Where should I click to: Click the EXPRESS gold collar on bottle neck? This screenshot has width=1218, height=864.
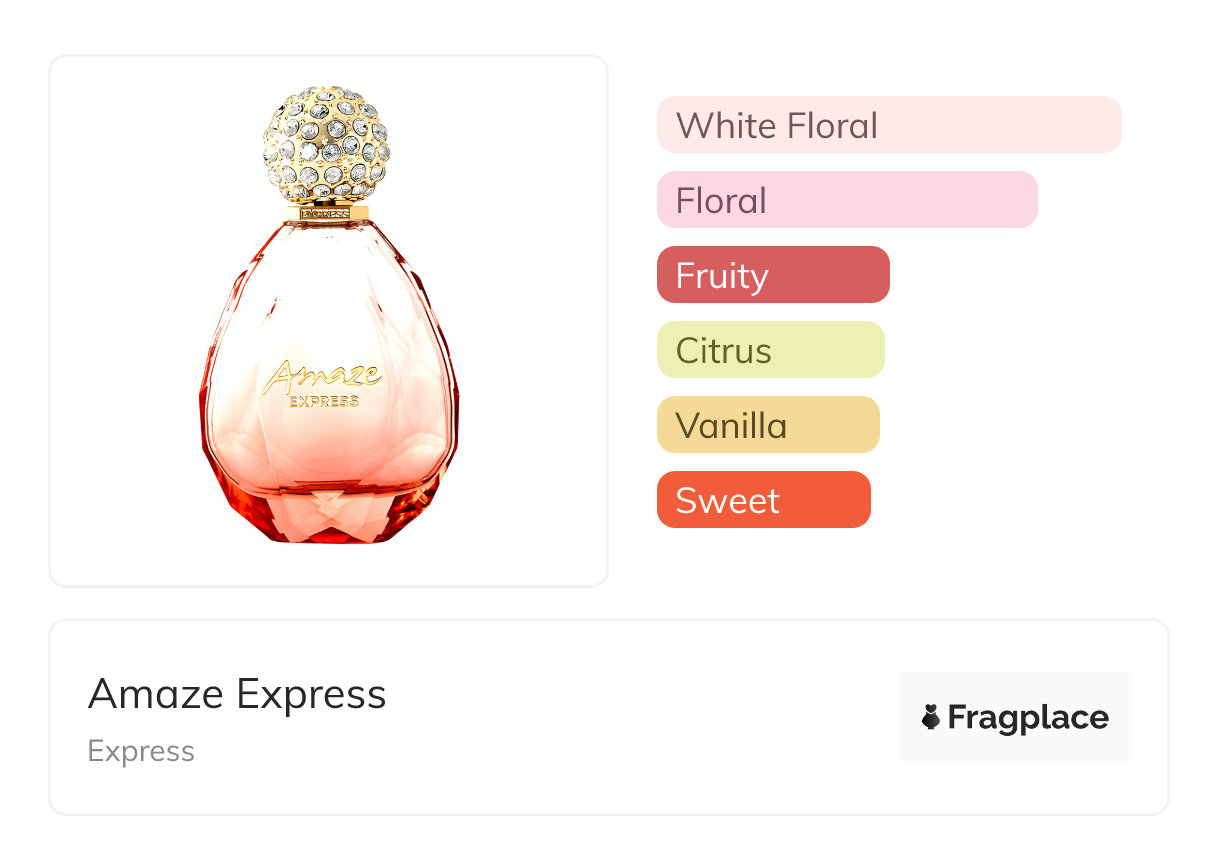point(326,213)
